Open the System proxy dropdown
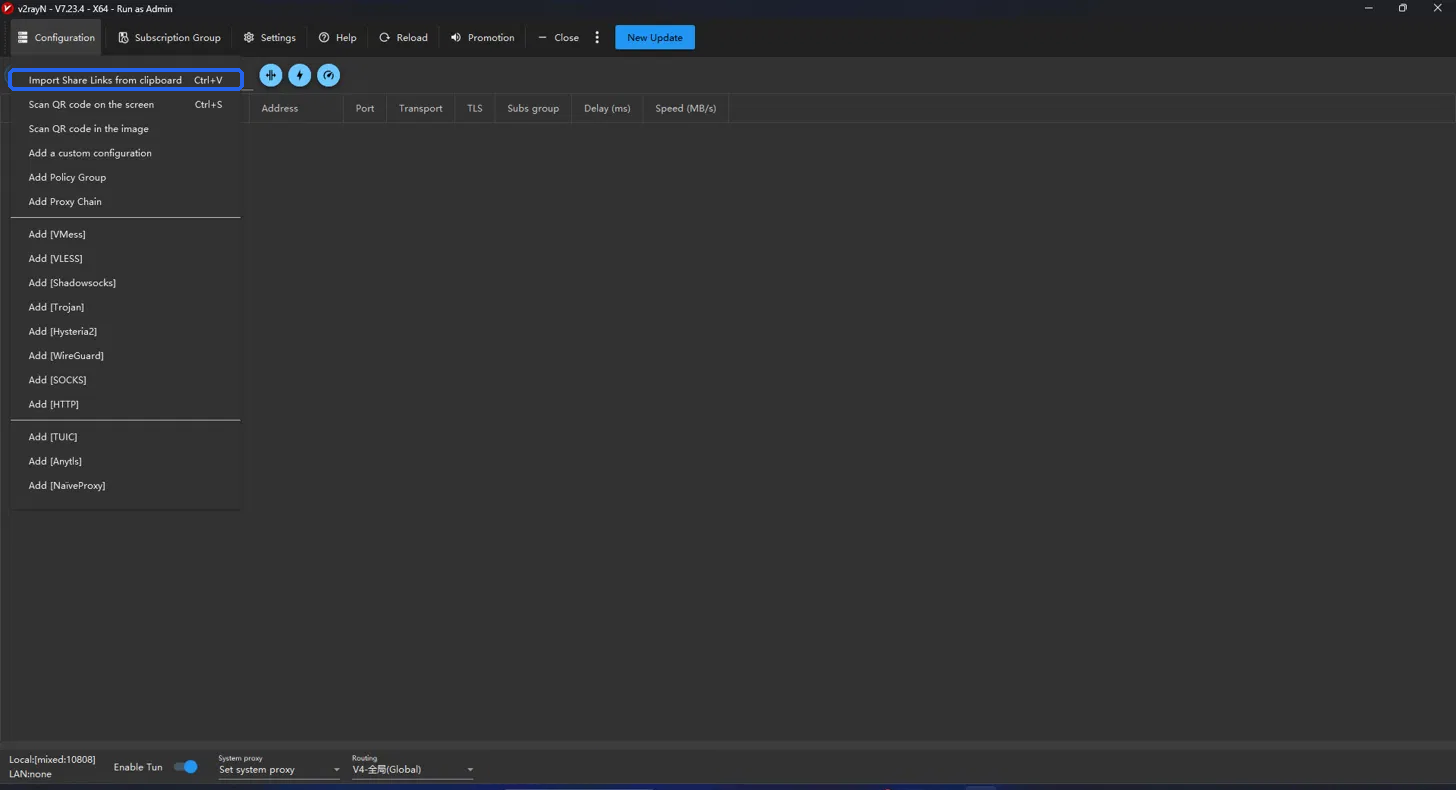This screenshot has height=790, width=1456. tap(279, 769)
